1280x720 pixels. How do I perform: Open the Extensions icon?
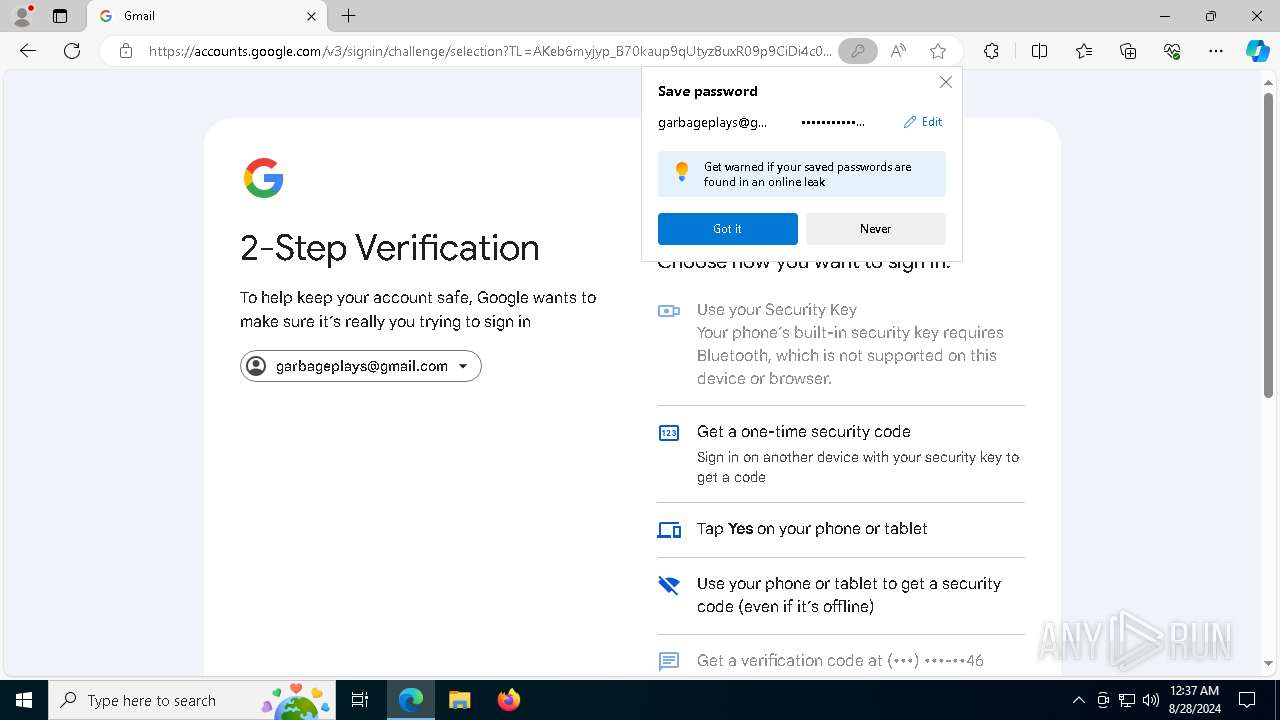click(991, 51)
